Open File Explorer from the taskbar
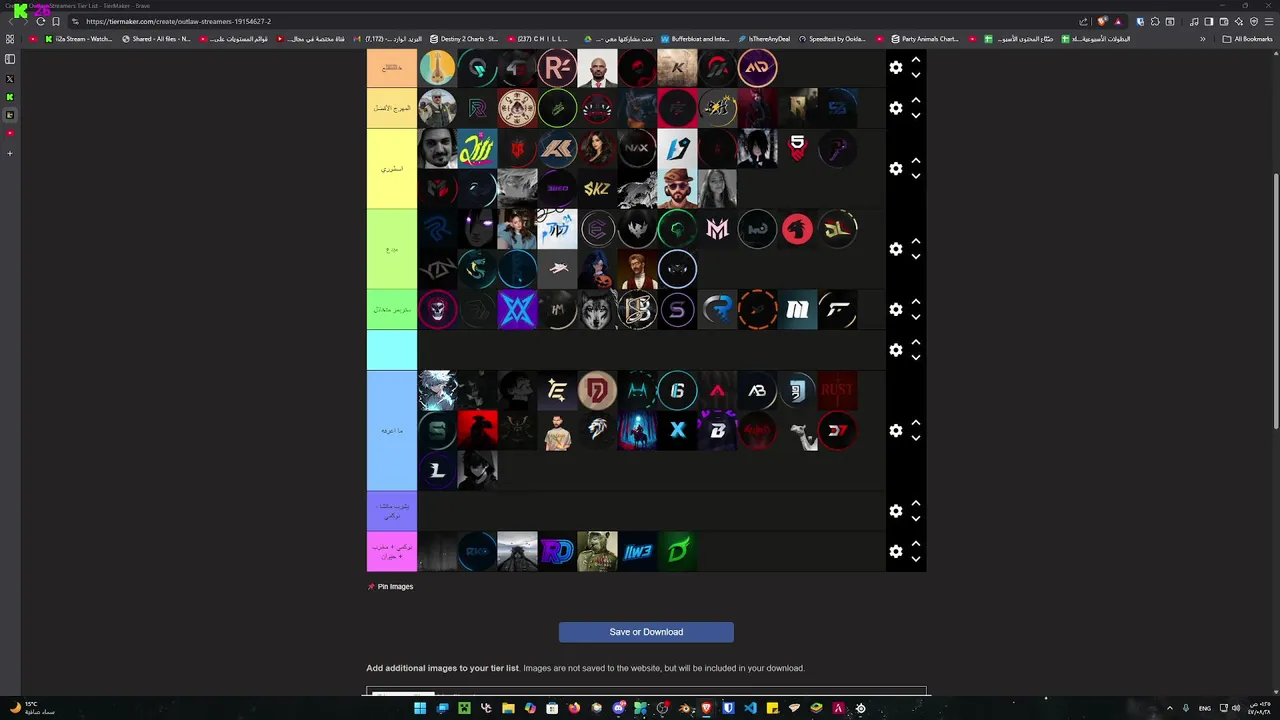 pos(508,708)
